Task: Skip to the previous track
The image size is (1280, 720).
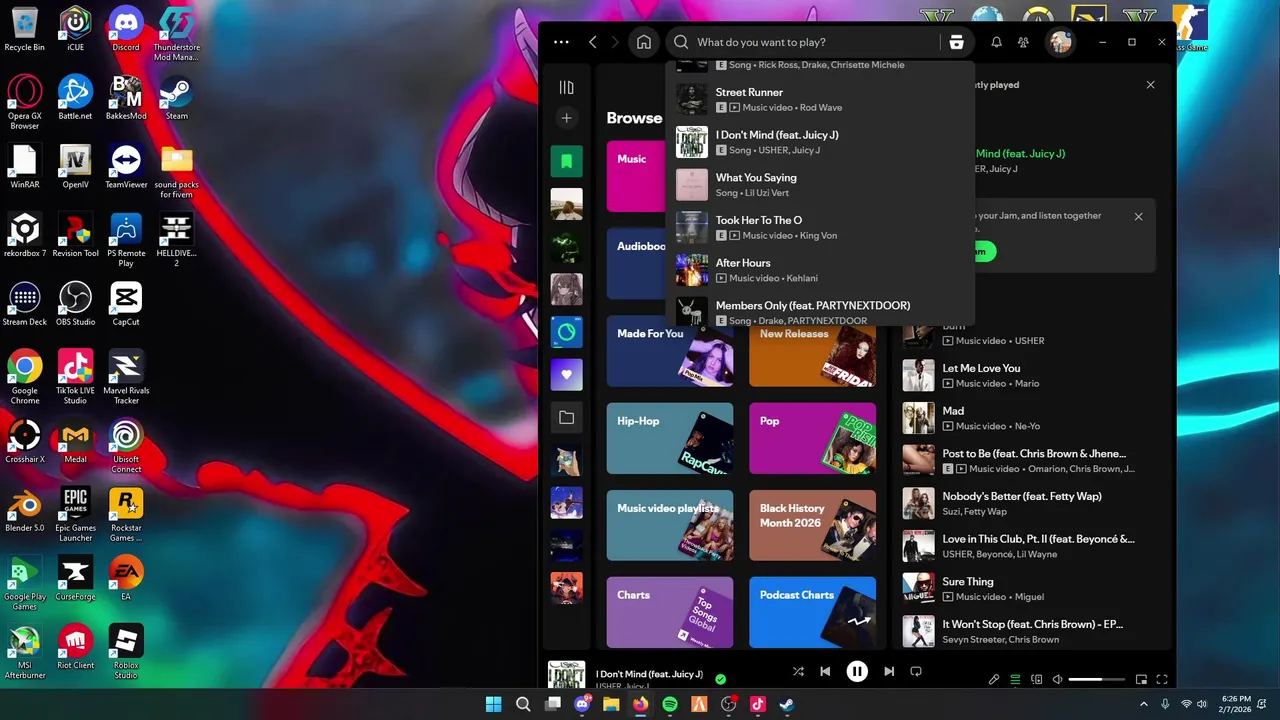Action: coord(825,672)
